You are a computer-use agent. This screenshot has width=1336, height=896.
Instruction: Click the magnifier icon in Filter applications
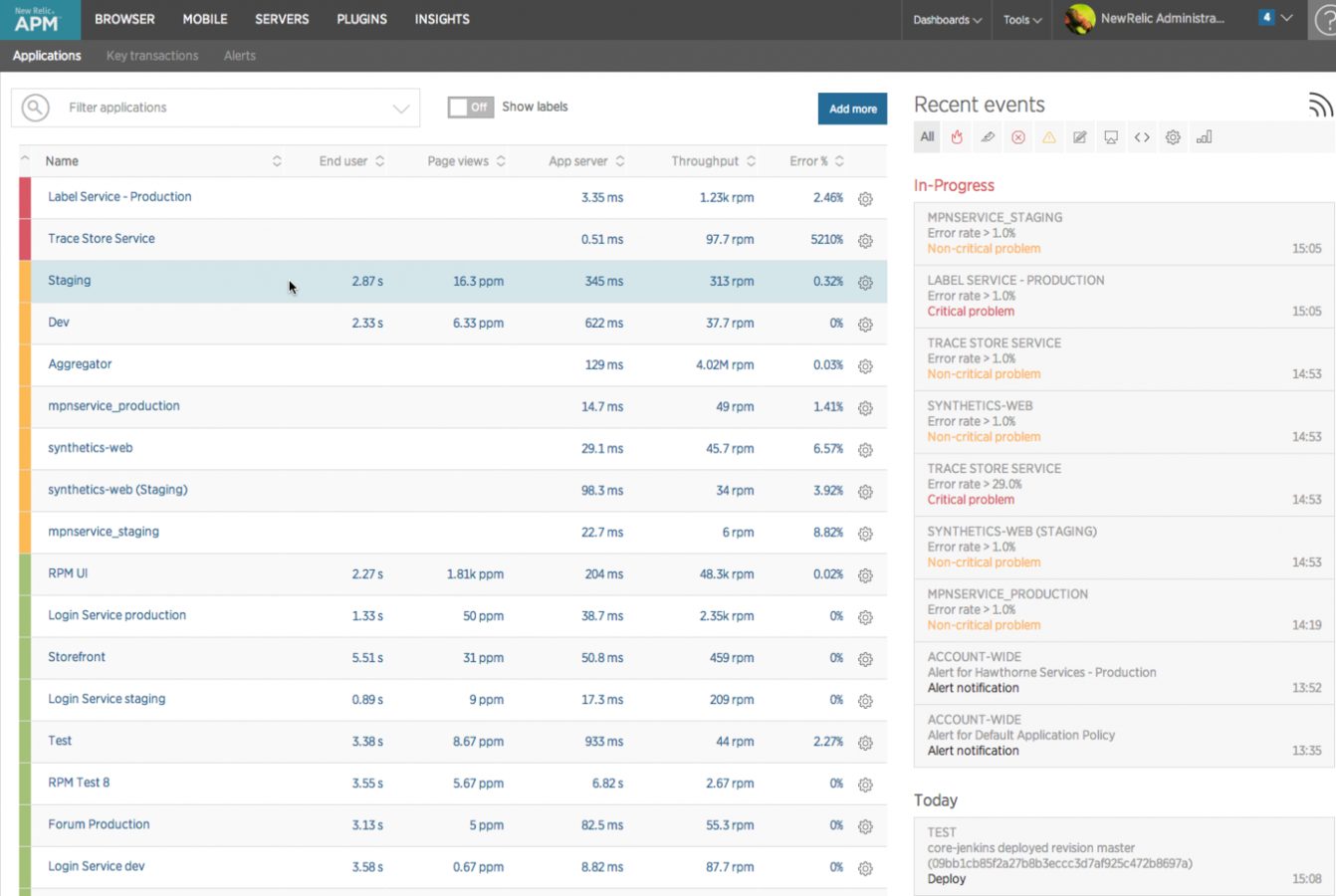click(x=36, y=108)
